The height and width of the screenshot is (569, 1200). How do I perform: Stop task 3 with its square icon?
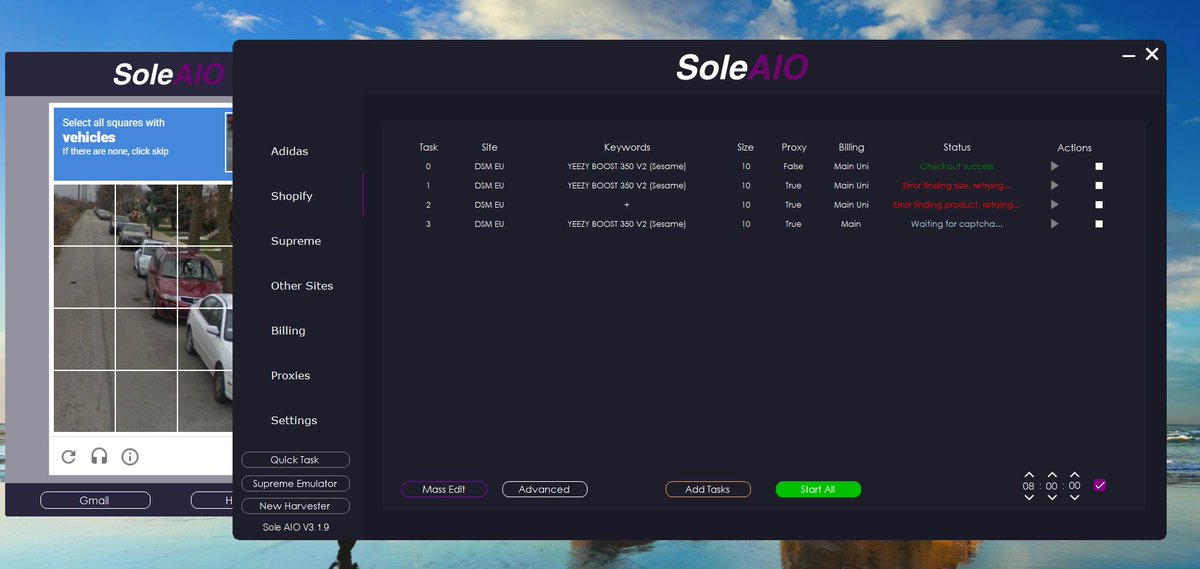(x=1099, y=224)
